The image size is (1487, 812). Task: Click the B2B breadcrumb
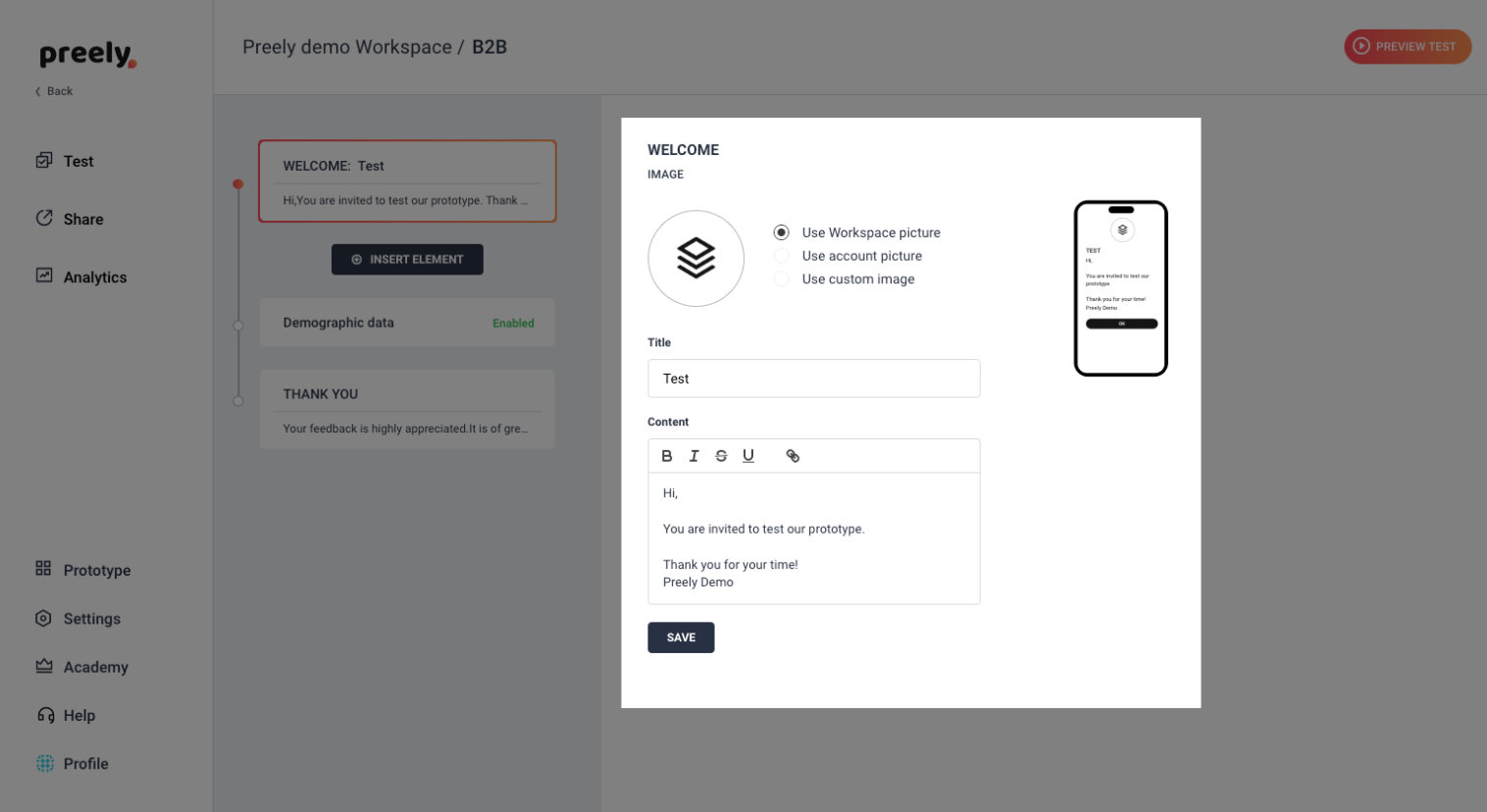tap(489, 47)
